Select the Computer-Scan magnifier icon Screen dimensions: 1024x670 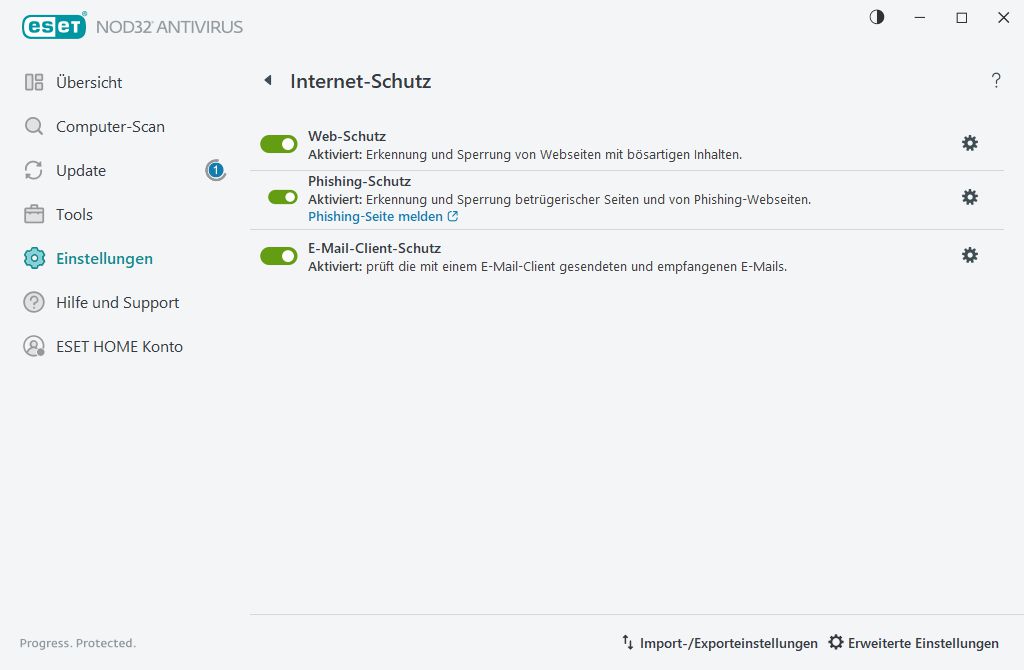(x=33, y=126)
